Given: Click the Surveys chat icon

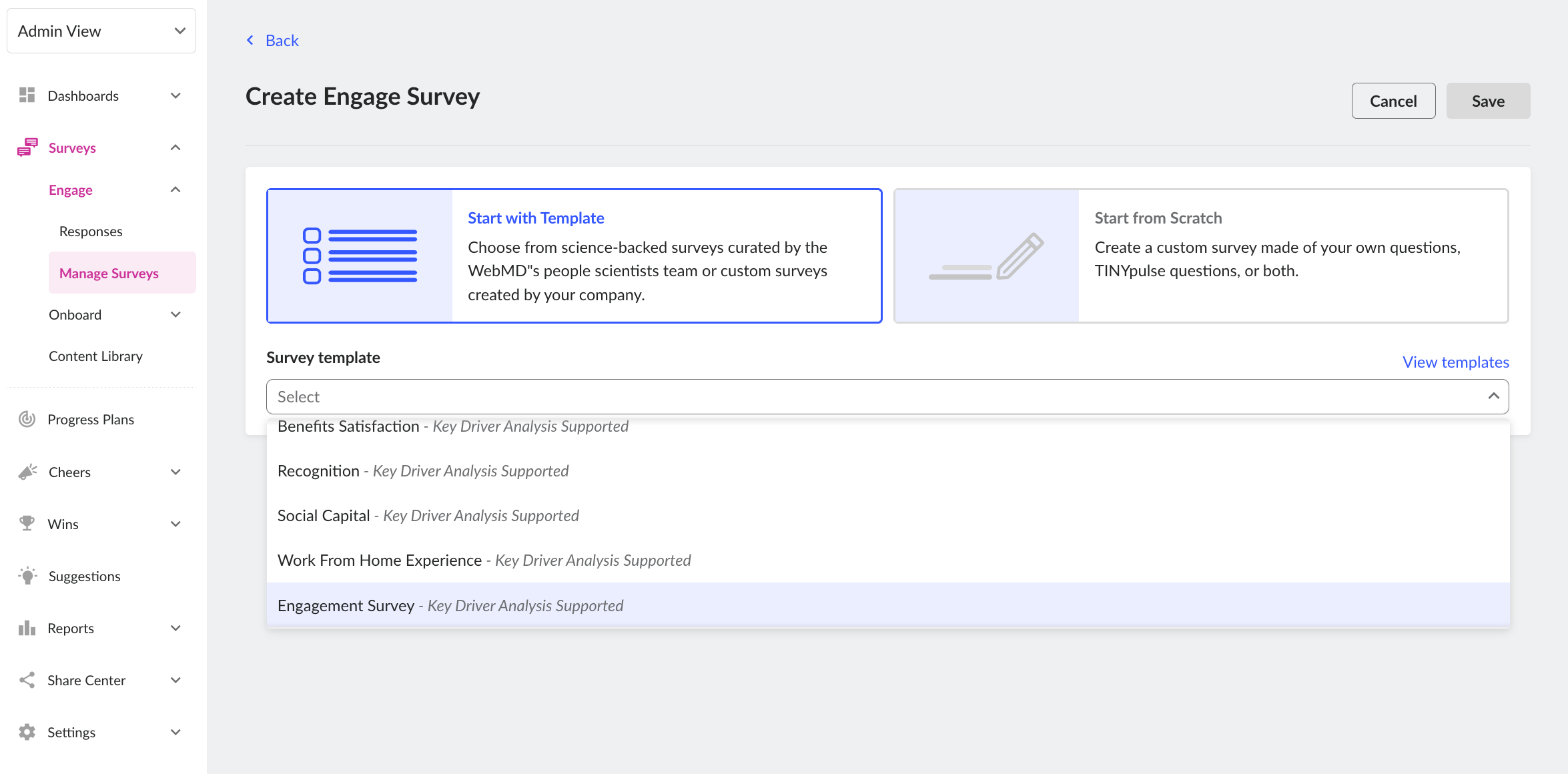Looking at the screenshot, I should (x=27, y=147).
